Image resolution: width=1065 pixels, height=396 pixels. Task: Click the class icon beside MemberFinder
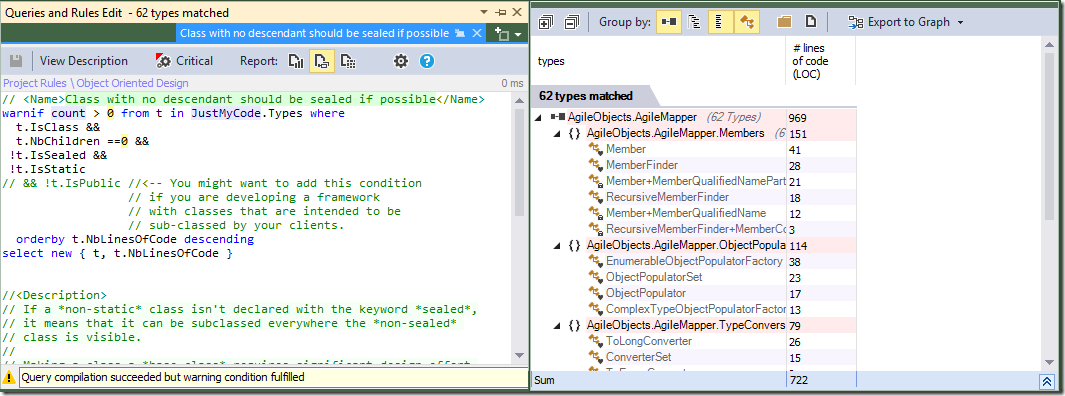coord(596,165)
